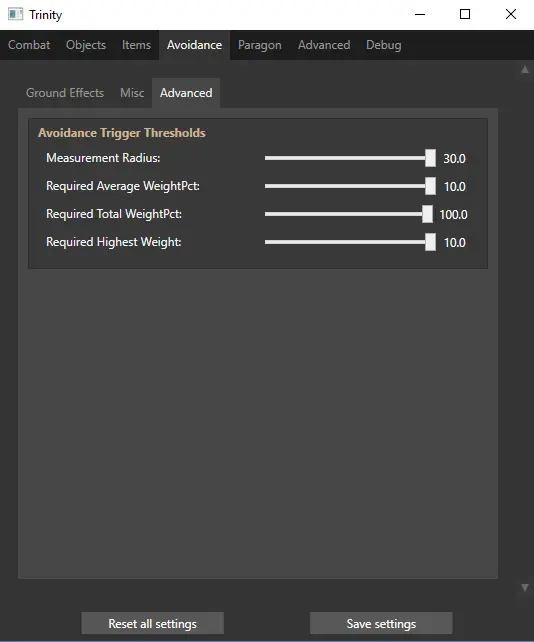534x642 pixels.
Task: Open the Misc sub-tab
Action: (x=132, y=93)
